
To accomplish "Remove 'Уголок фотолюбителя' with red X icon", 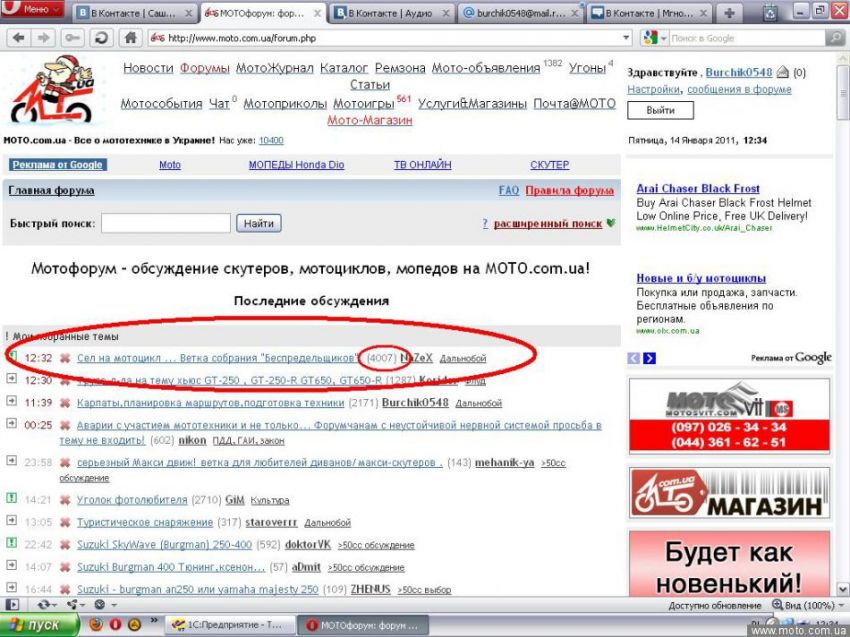I will point(65,500).
